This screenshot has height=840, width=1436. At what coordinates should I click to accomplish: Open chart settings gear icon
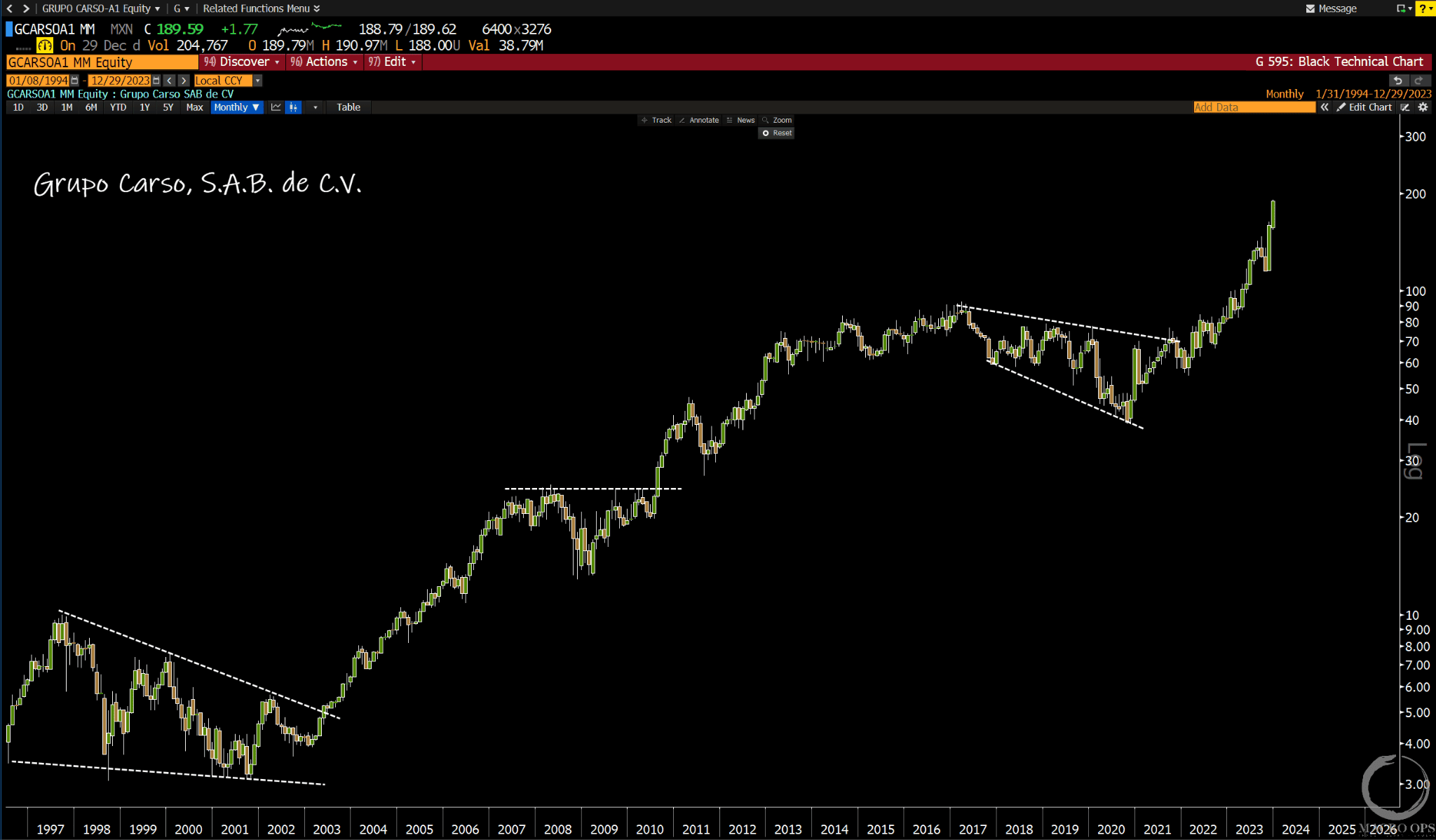coord(1423,107)
